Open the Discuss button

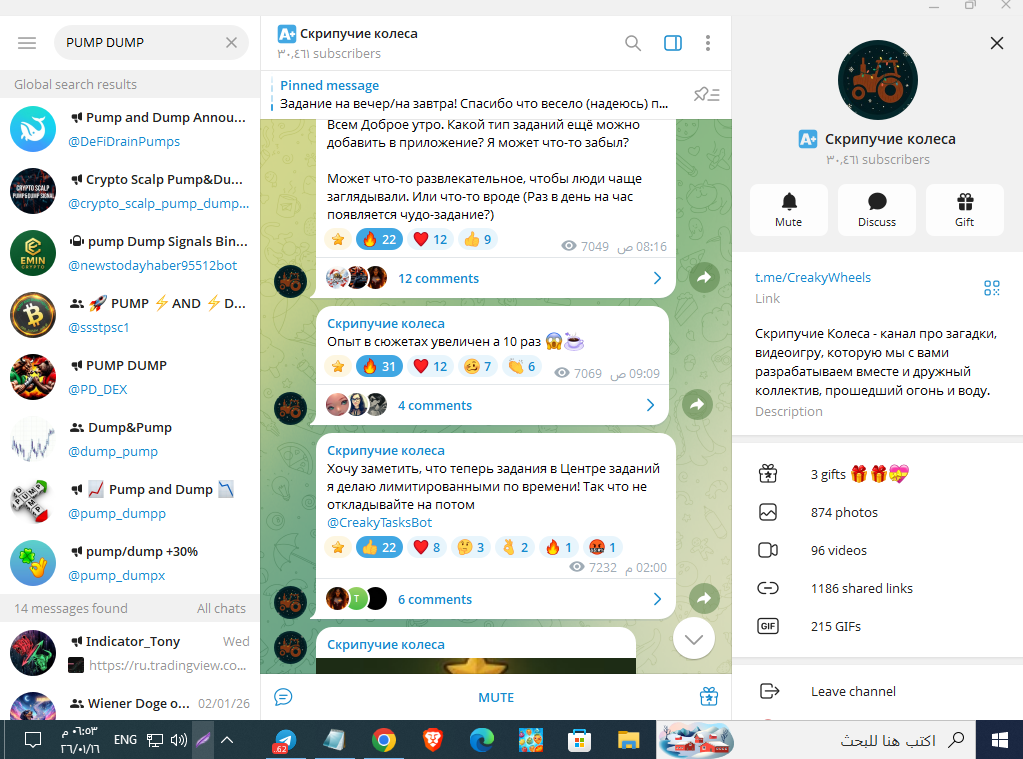click(877, 209)
